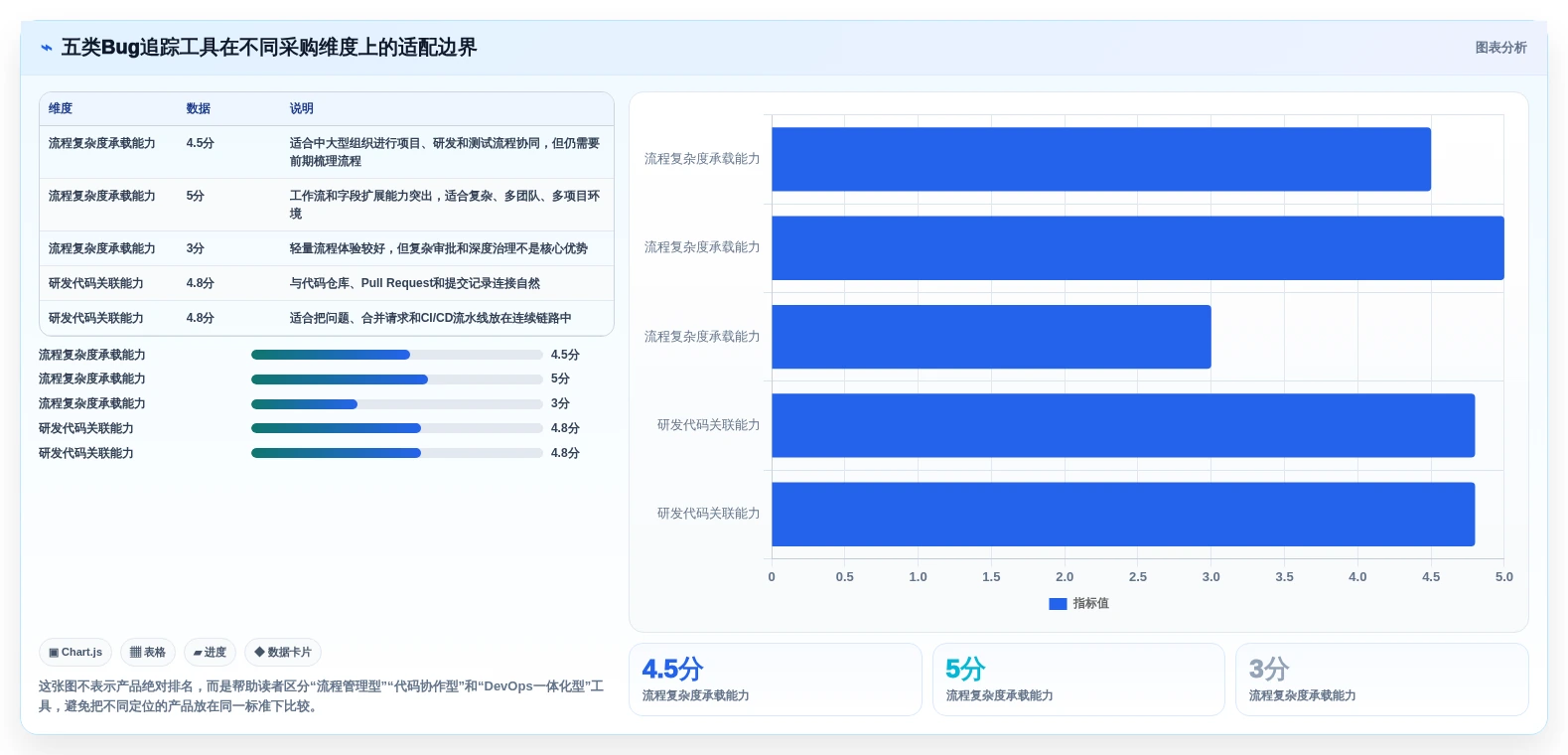Click the x-axis tick label 2.5

[x=1138, y=576]
